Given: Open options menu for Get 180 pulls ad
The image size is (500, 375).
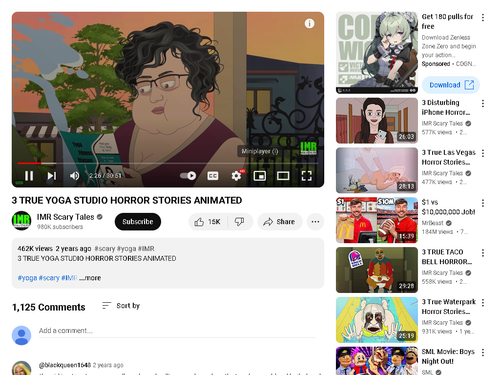Looking at the screenshot, I should click(483, 18).
